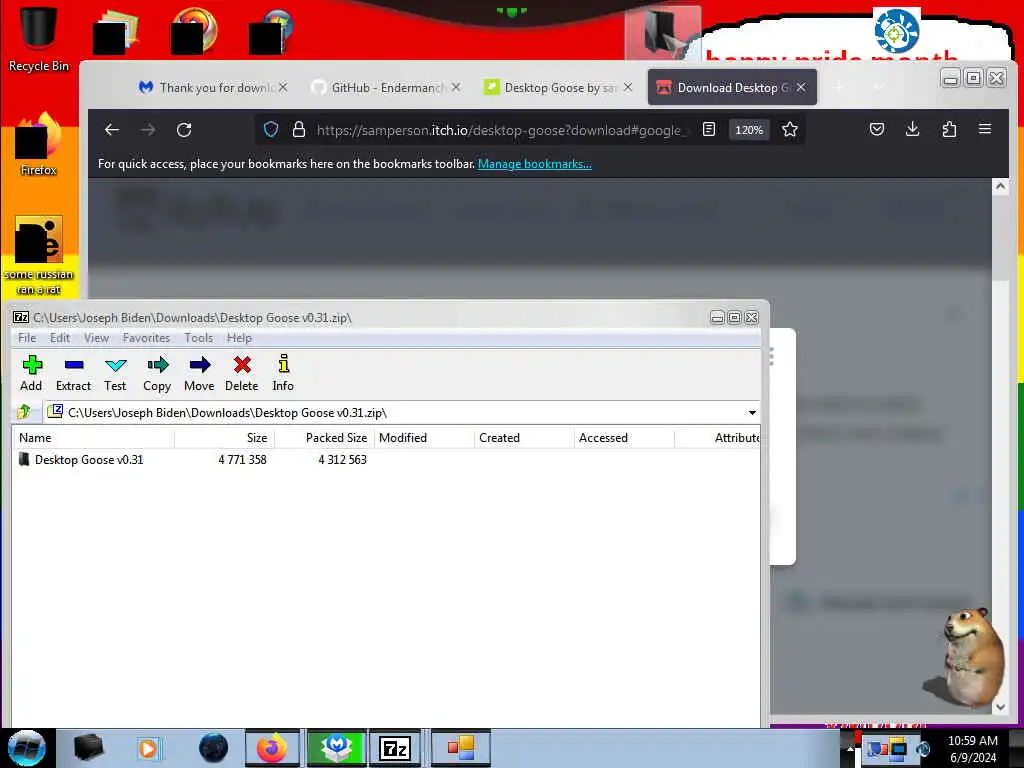The height and width of the screenshot is (768, 1024).
Task: Show hidden system tray icons
Action: (x=850, y=749)
